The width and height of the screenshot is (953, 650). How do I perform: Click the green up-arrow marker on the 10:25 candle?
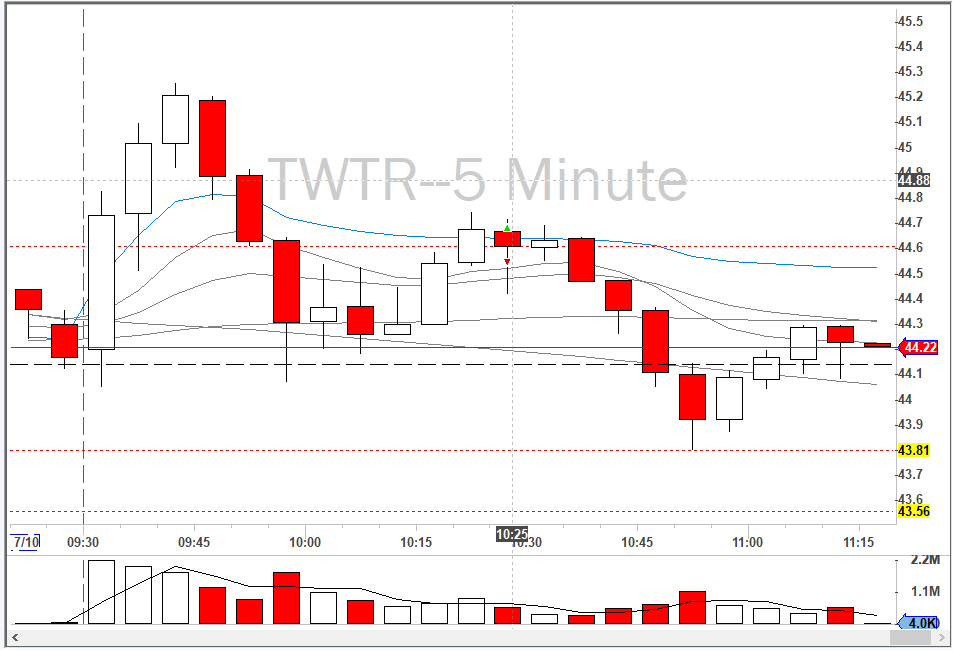(x=507, y=229)
